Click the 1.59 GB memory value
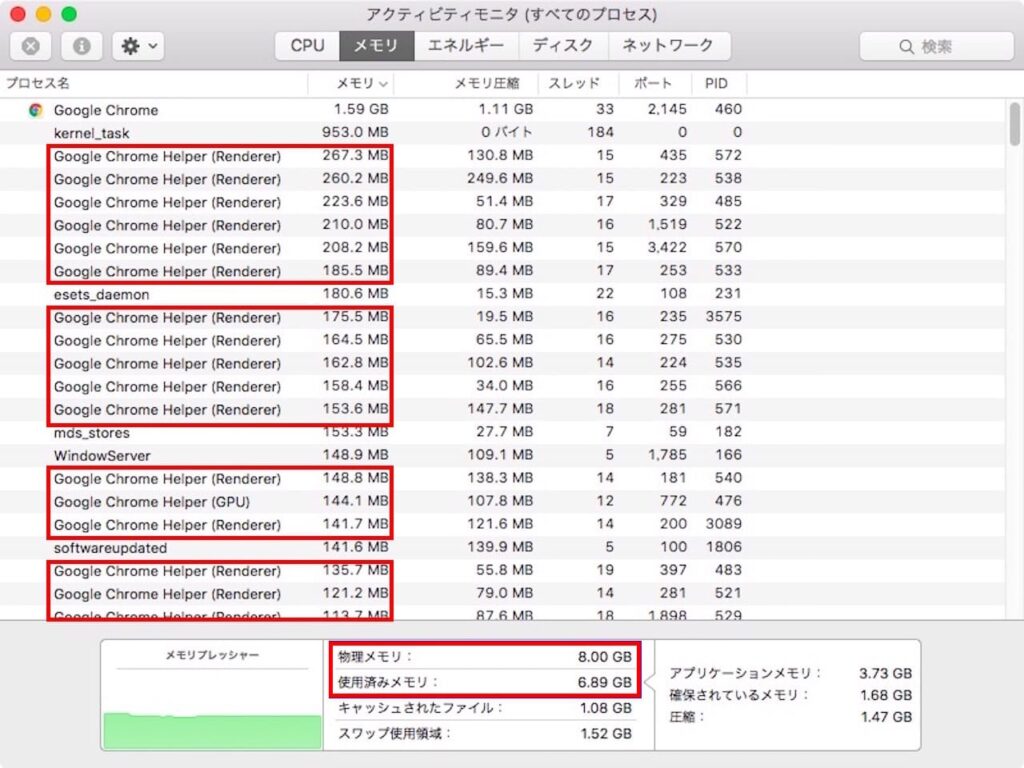Viewport: 1024px width, 768px height. [361, 109]
